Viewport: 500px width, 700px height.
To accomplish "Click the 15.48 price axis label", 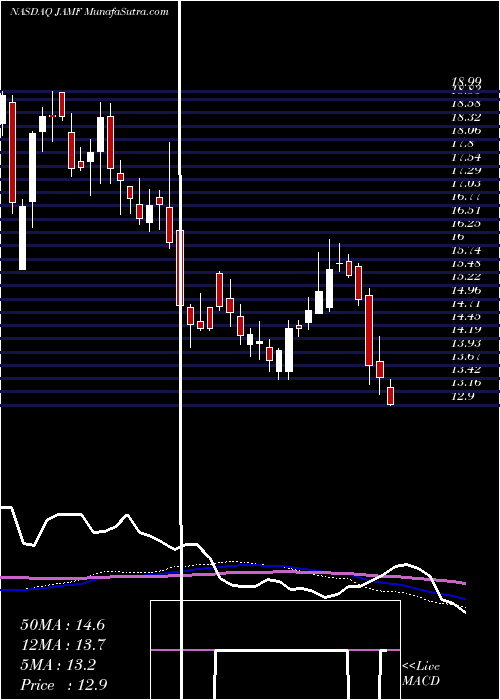I will point(466,263).
